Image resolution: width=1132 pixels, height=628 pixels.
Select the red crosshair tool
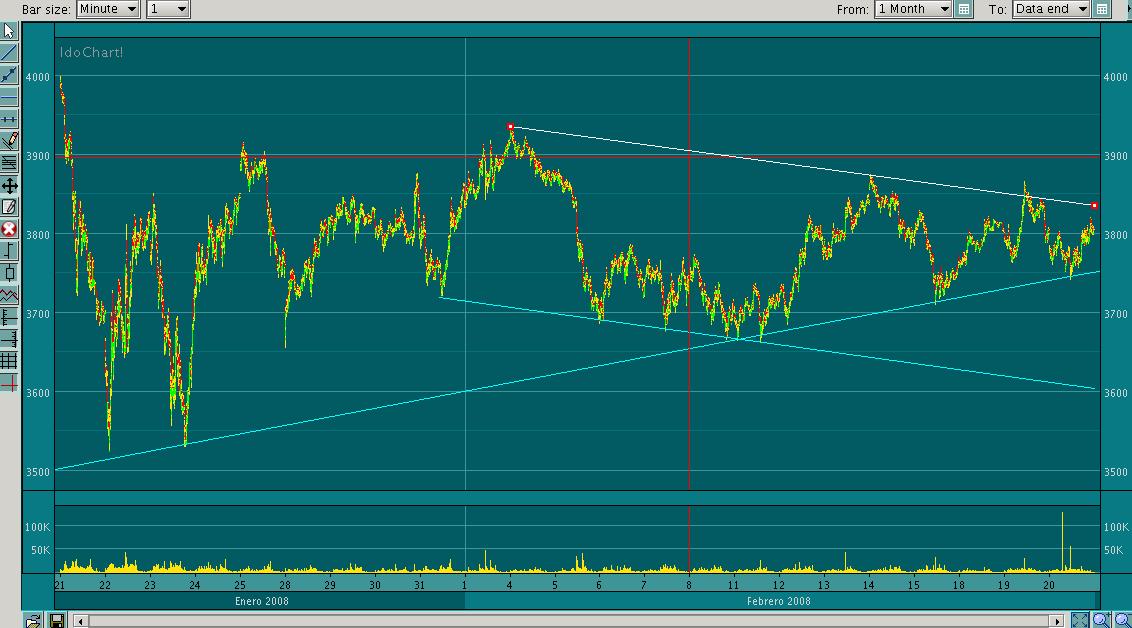click(9, 383)
